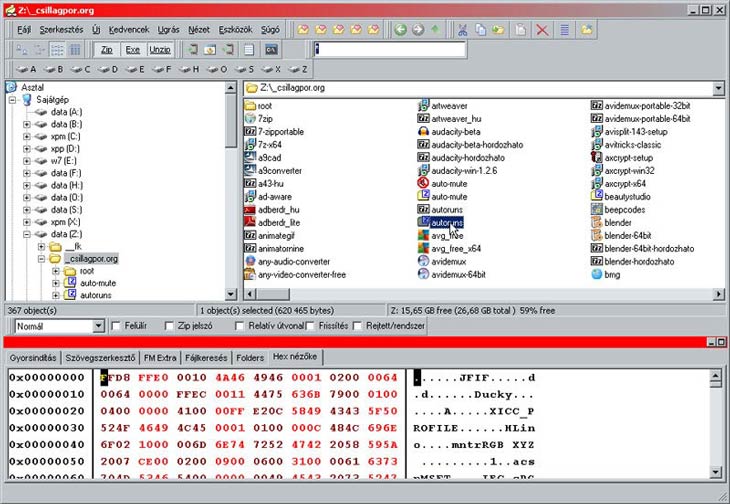Switch to the FM Extra tab
The width and height of the screenshot is (730, 504).
click(160, 358)
